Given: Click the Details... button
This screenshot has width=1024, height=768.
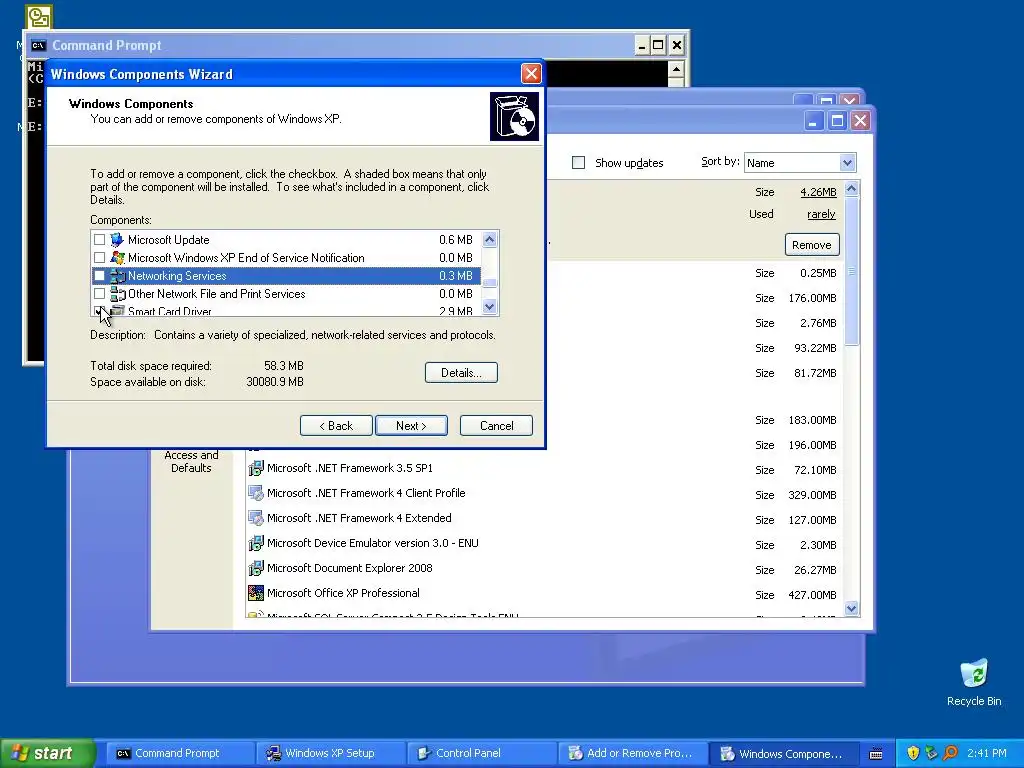Looking at the screenshot, I should click(x=461, y=373).
